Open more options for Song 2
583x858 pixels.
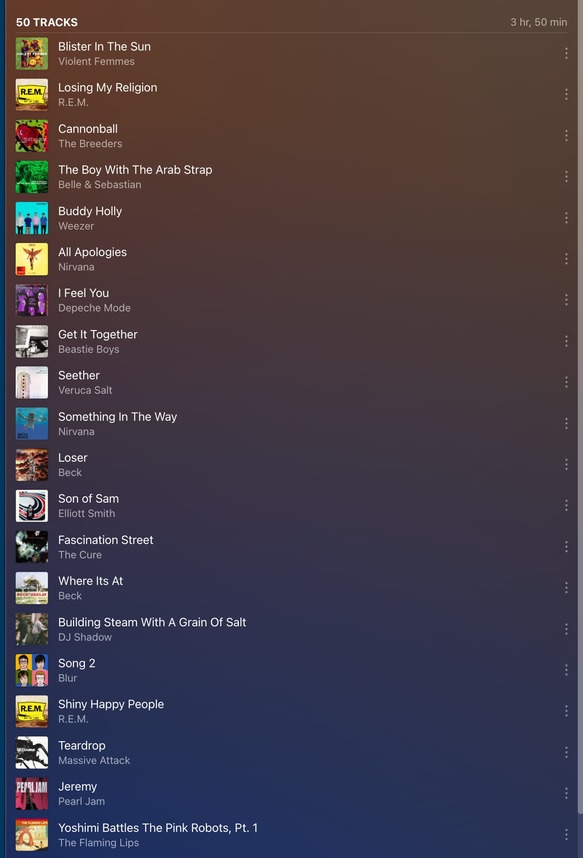pyautogui.click(x=566, y=670)
